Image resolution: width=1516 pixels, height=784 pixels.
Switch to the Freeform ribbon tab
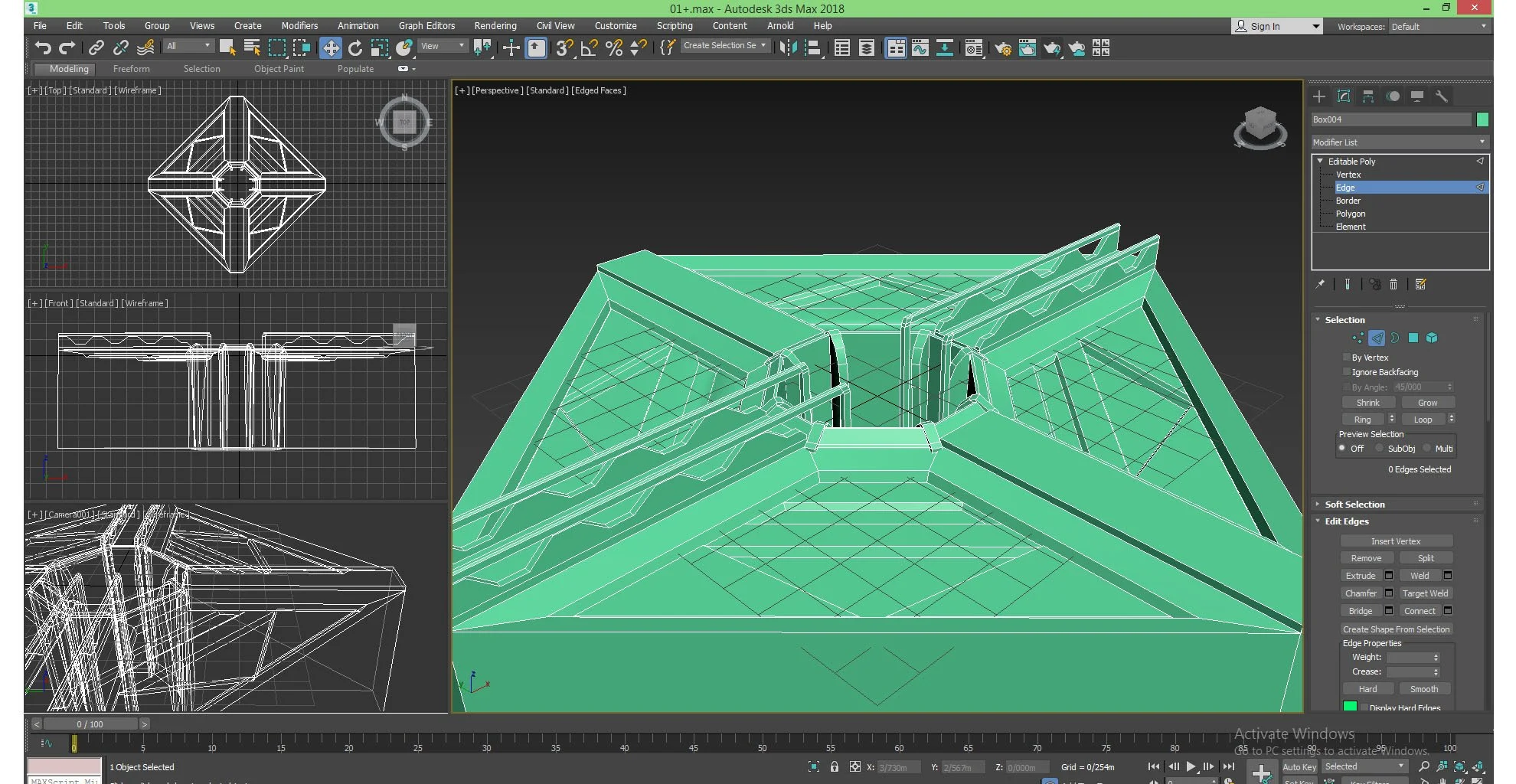click(132, 69)
